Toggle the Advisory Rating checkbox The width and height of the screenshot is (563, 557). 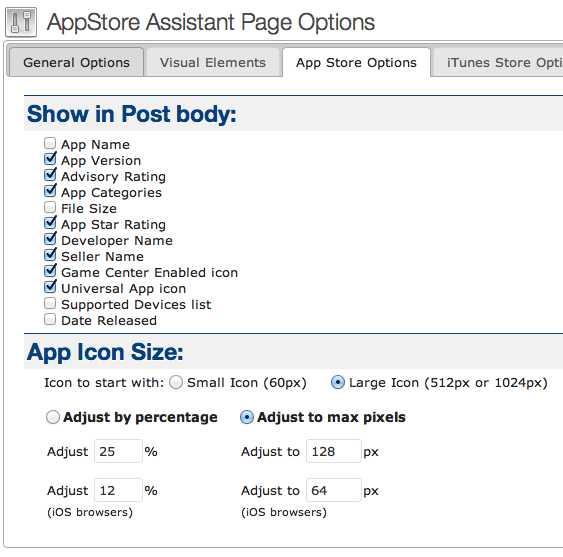[x=50, y=175]
